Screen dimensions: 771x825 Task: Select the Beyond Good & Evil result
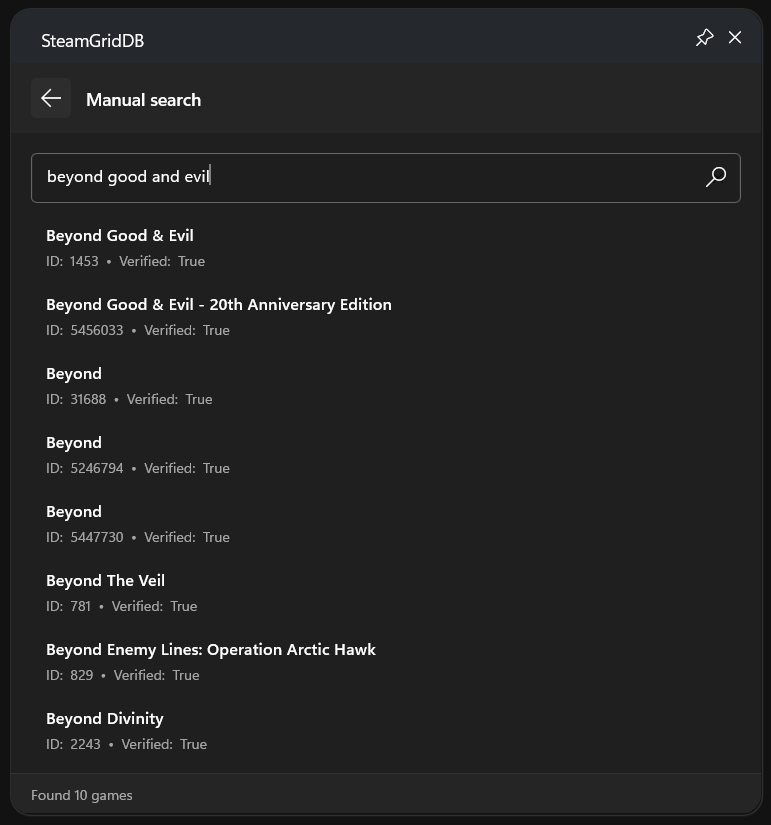coord(386,248)
